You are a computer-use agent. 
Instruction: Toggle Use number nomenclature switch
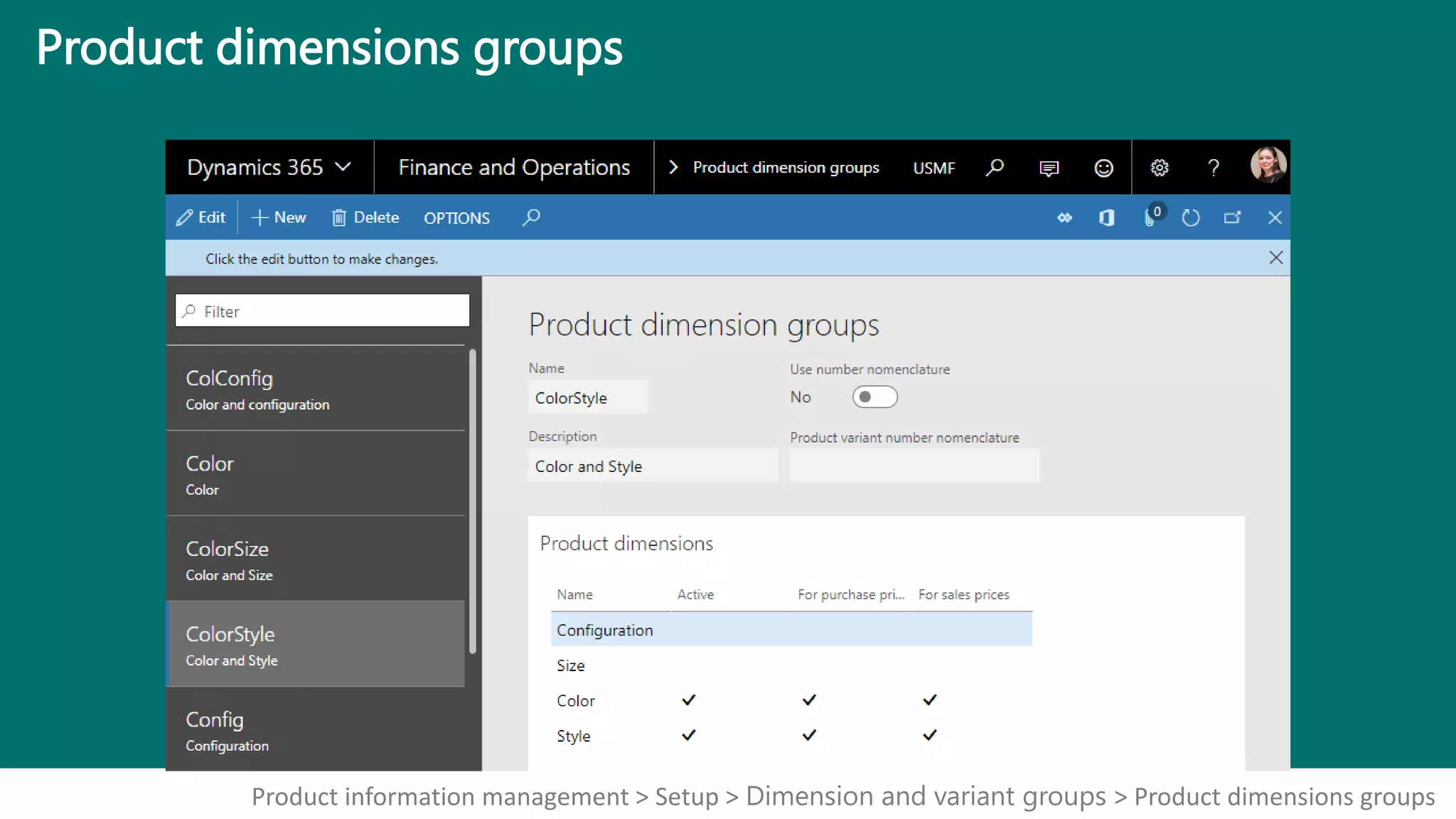(874, 397)
